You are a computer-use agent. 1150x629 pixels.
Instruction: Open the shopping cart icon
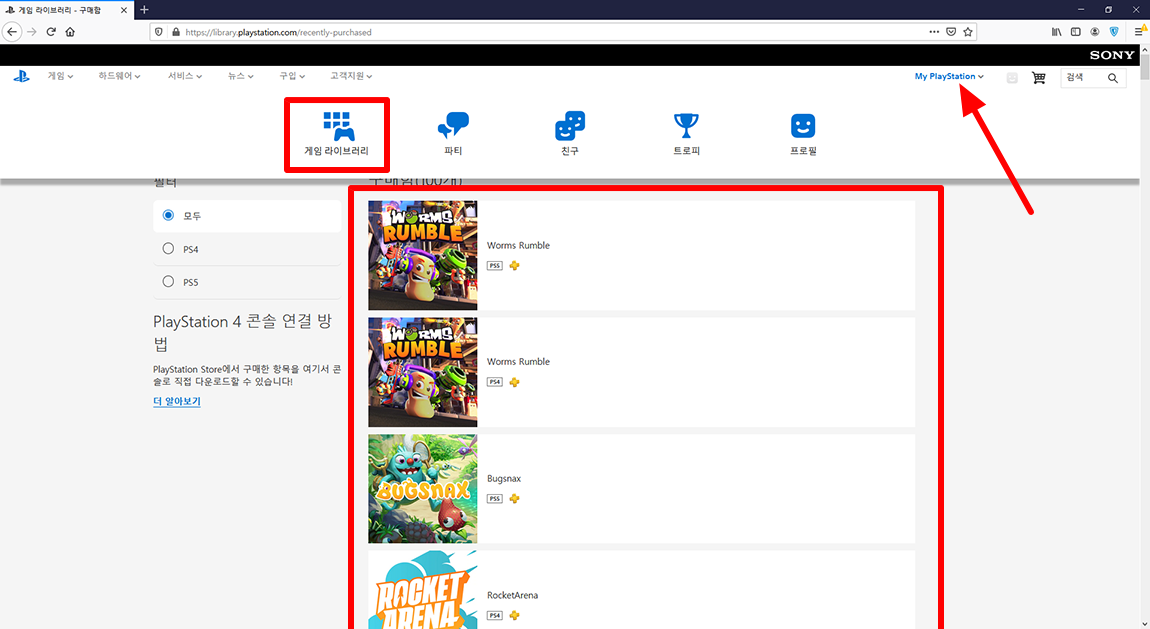pos(1039,78)
